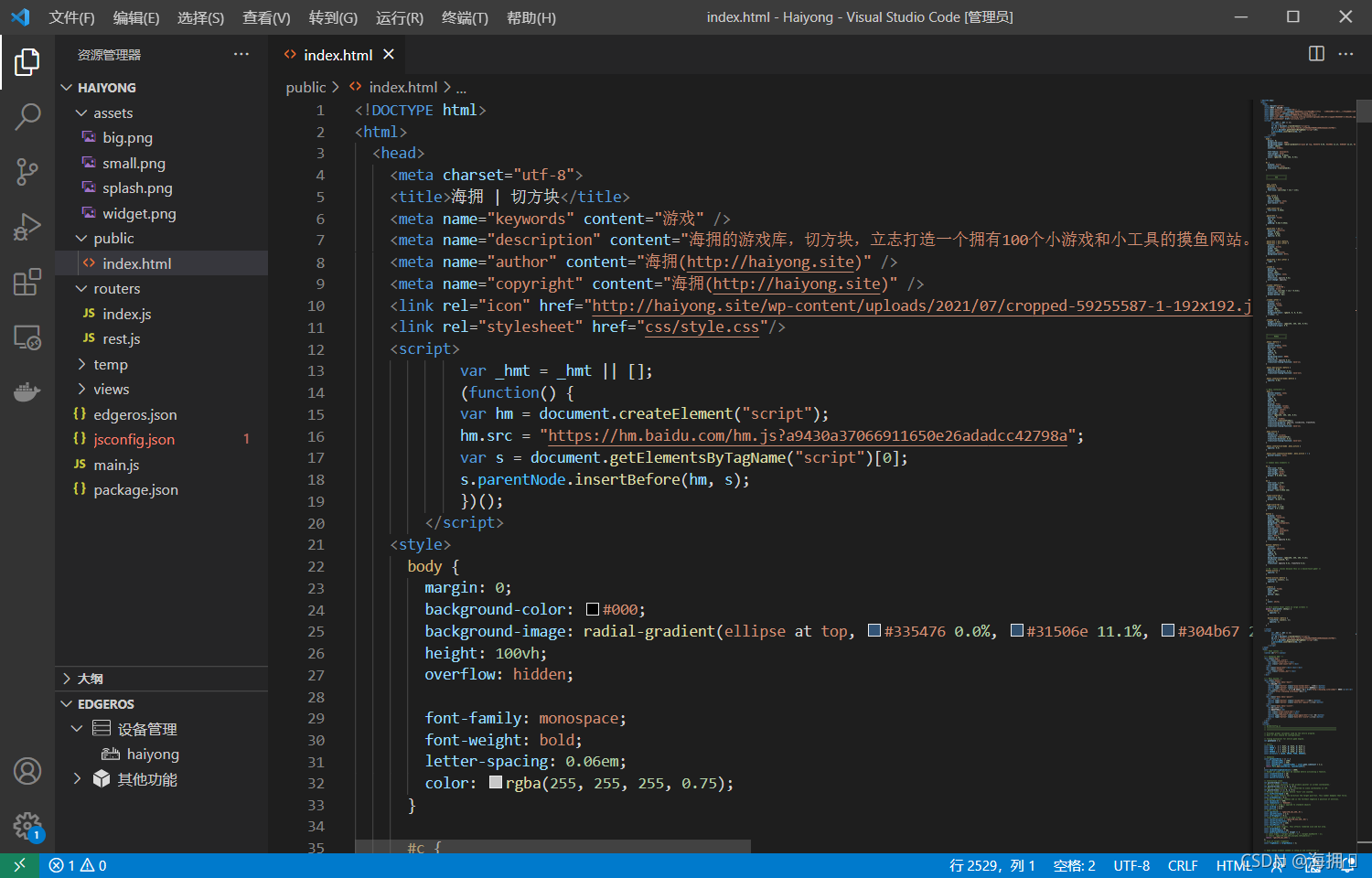The height and width of the screenshot is (878, 1372).
Task: Open the #31506e gradient color swatch
Action: (1017, 630)
